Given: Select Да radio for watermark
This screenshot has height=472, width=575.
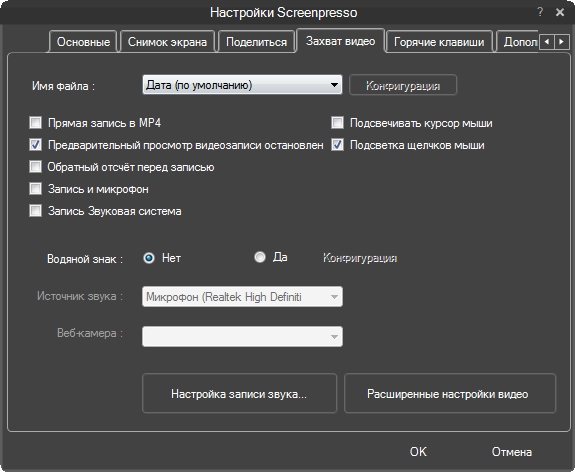Looking at the screenshot, I should point(260,257).
